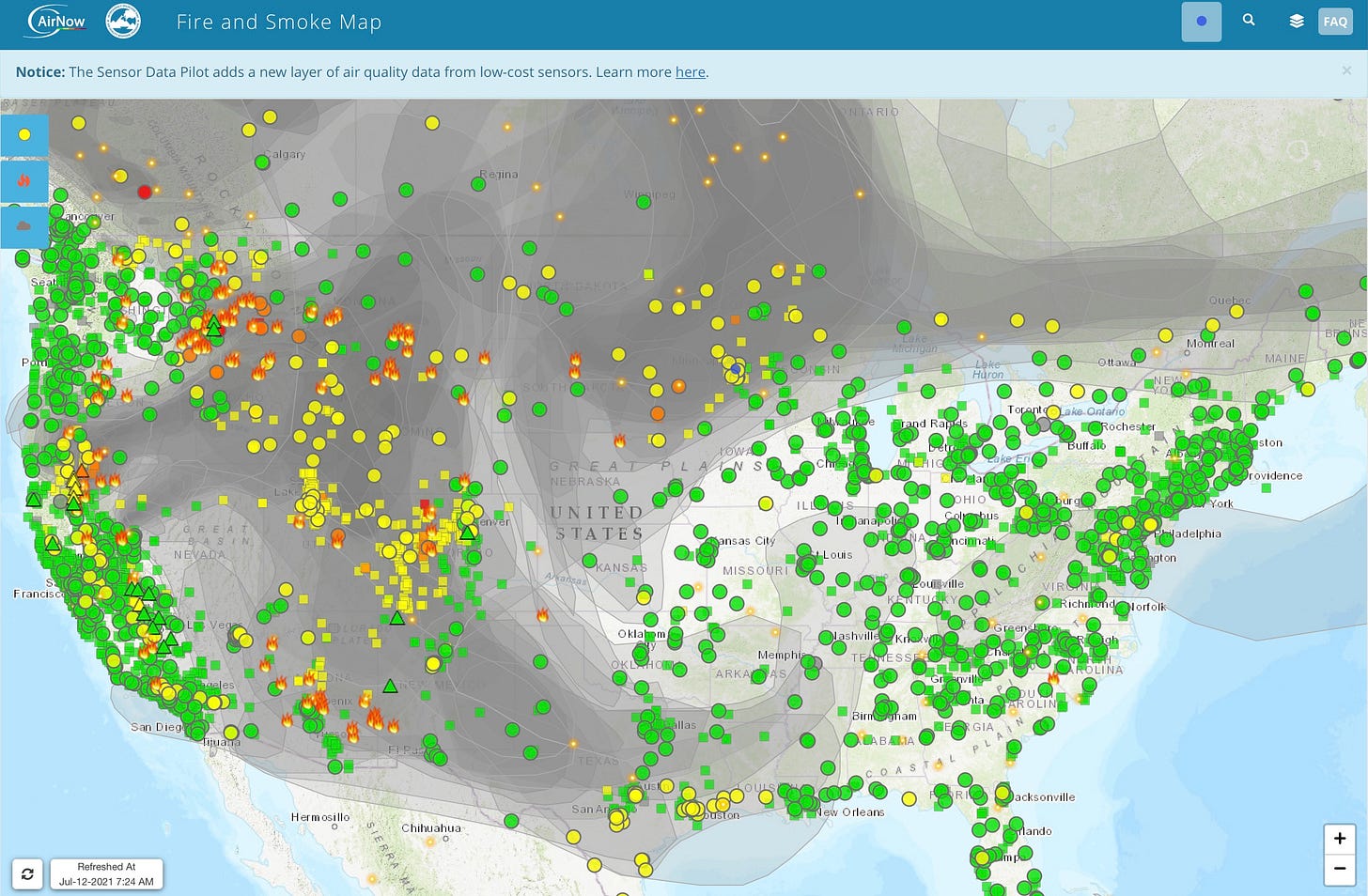
Task: Click the NEBRASKA state label
Action: (585, 482)
